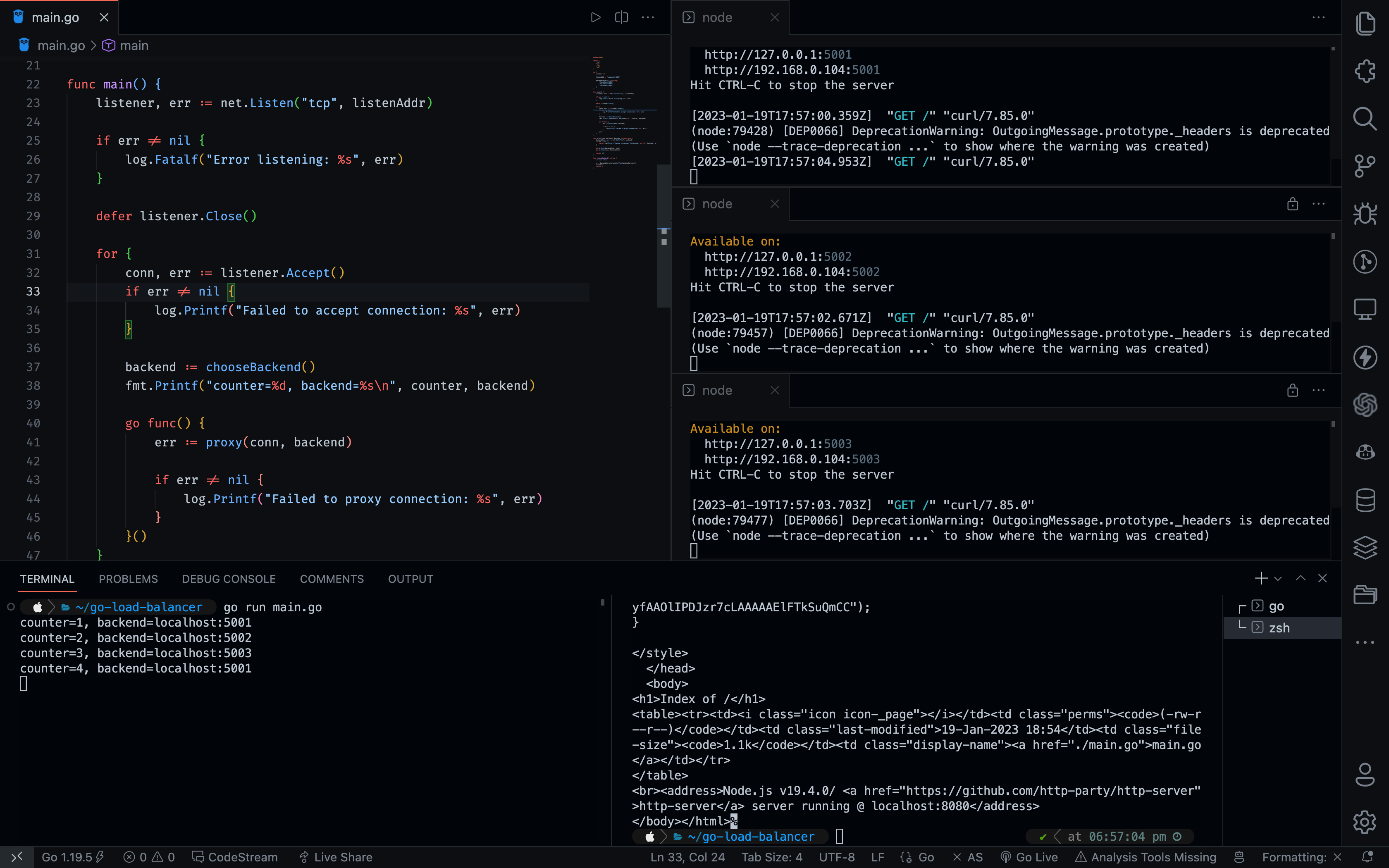
Task: Split the editor to the right
Action: (621, 17)
